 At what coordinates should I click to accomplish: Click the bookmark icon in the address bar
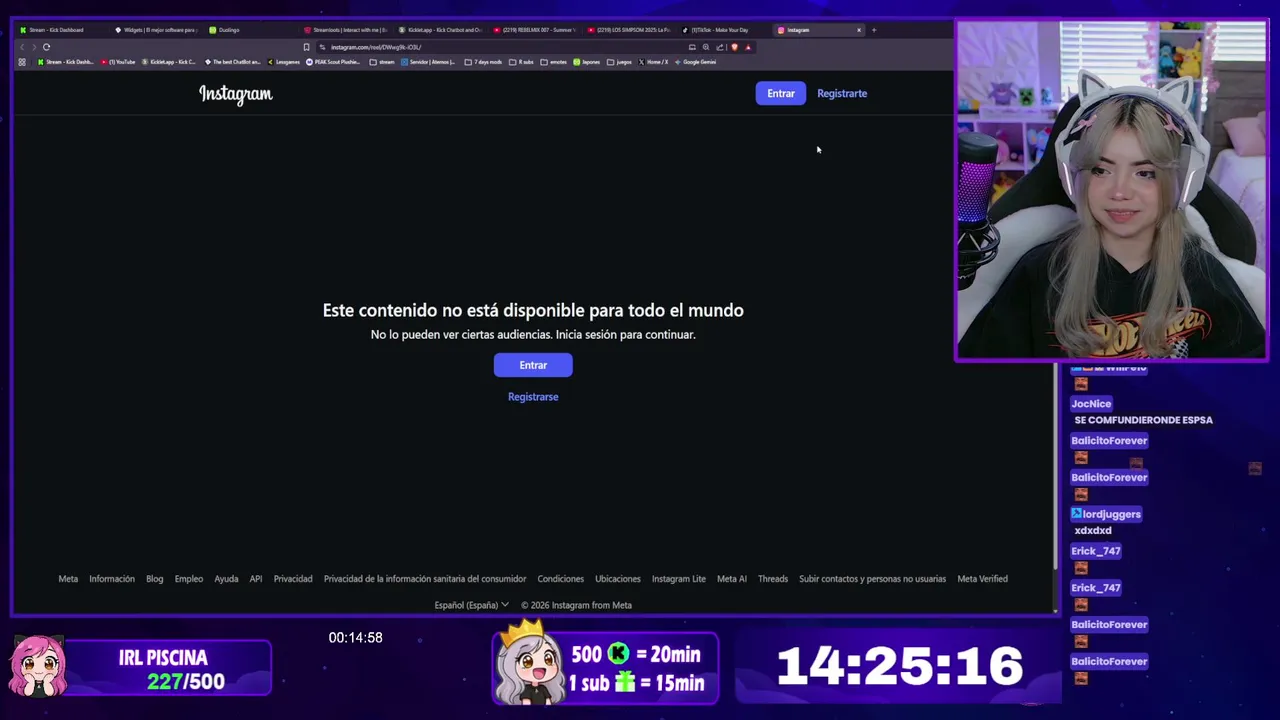tap(306, 47)
